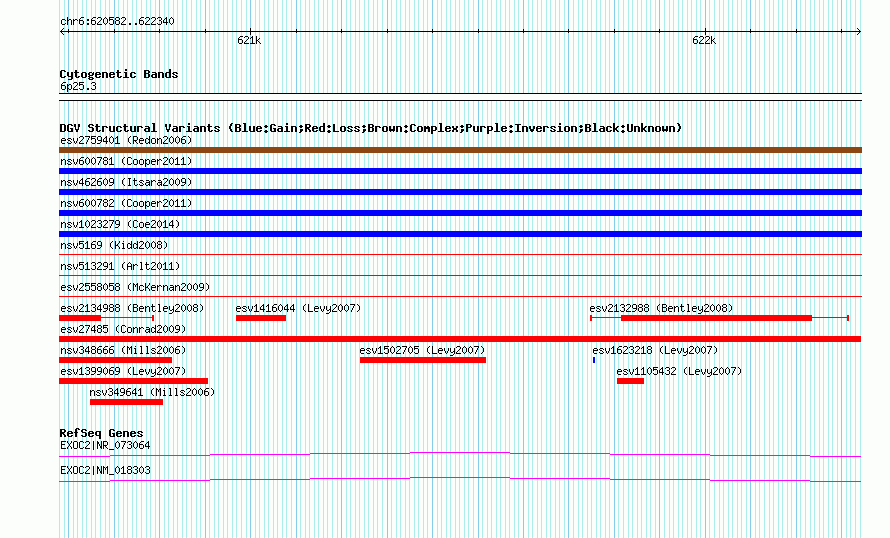
Task: Click the tiny blue esv1623218 marker
Action: tap(594, 360)
